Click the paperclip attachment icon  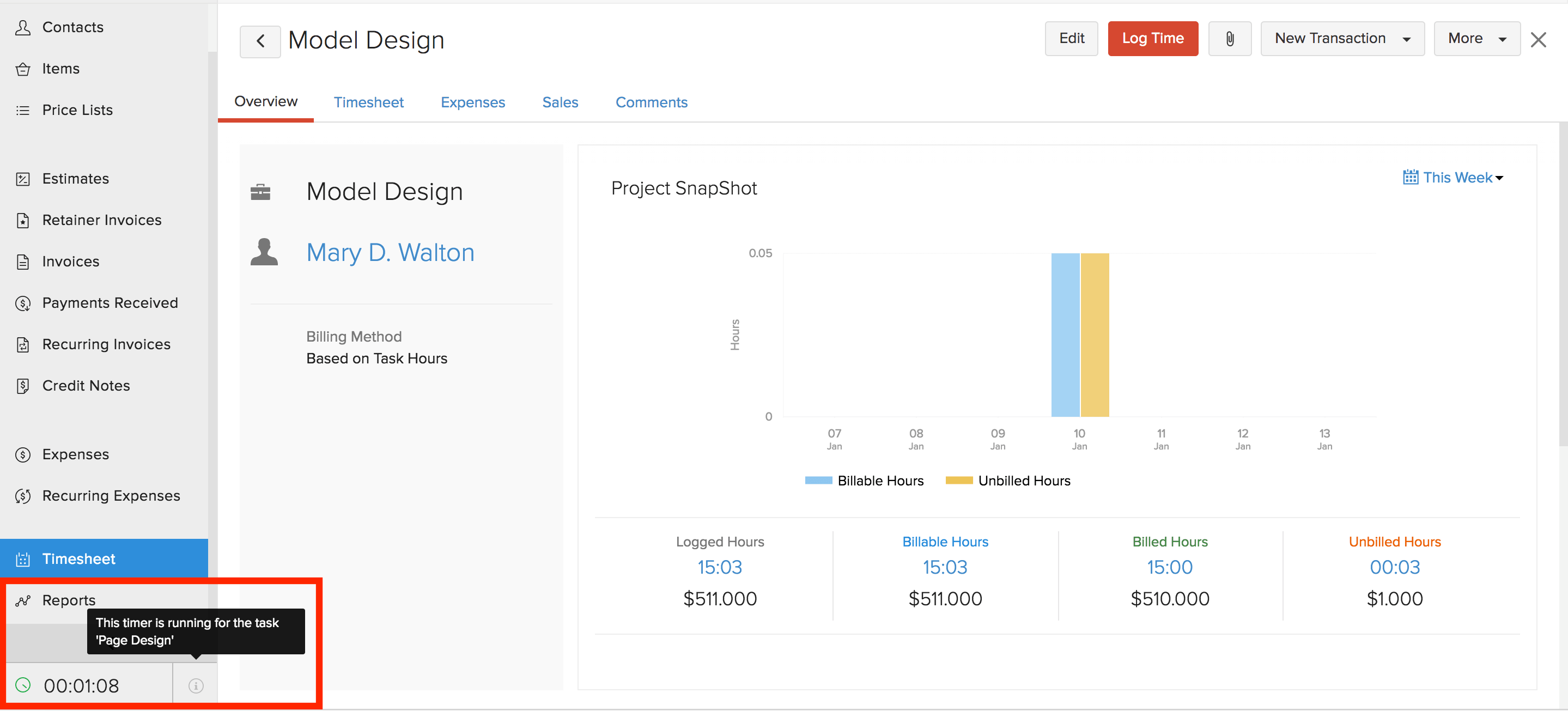1229,39
